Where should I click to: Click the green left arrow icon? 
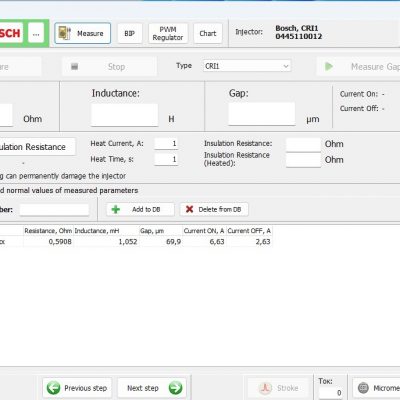click(x=53, y=388)
